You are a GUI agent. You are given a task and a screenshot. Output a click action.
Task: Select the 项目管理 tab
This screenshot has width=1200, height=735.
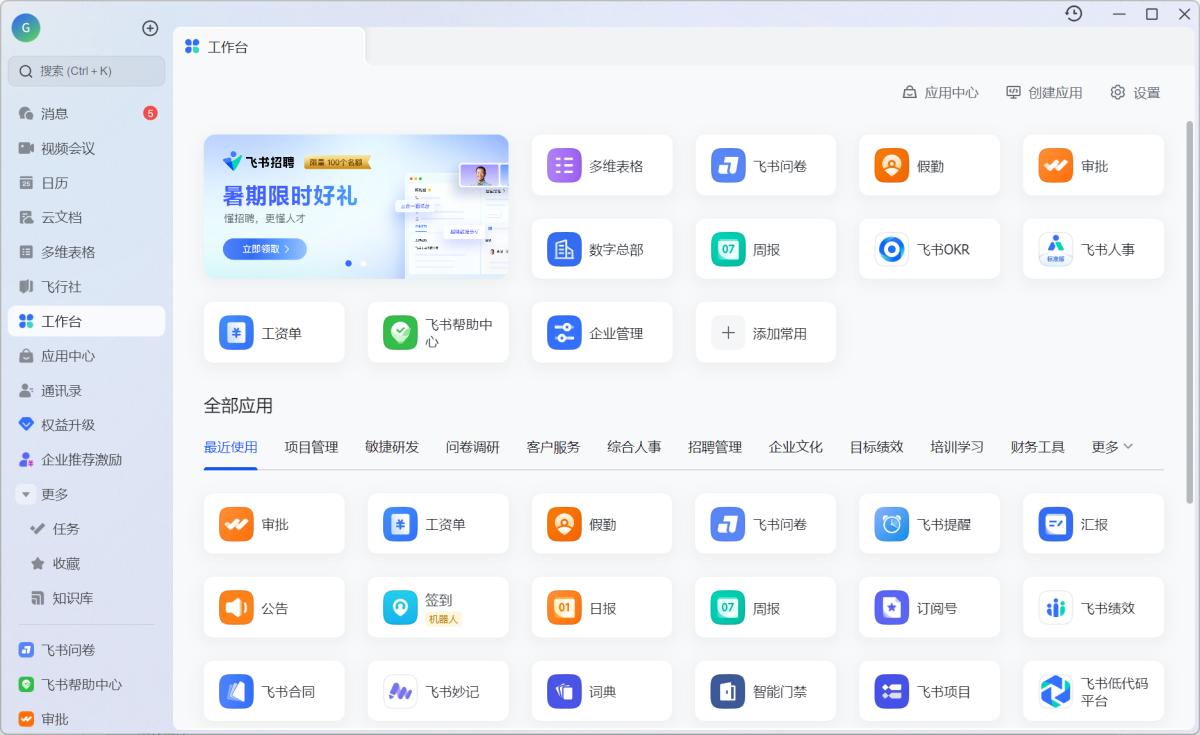coord(312,447)
